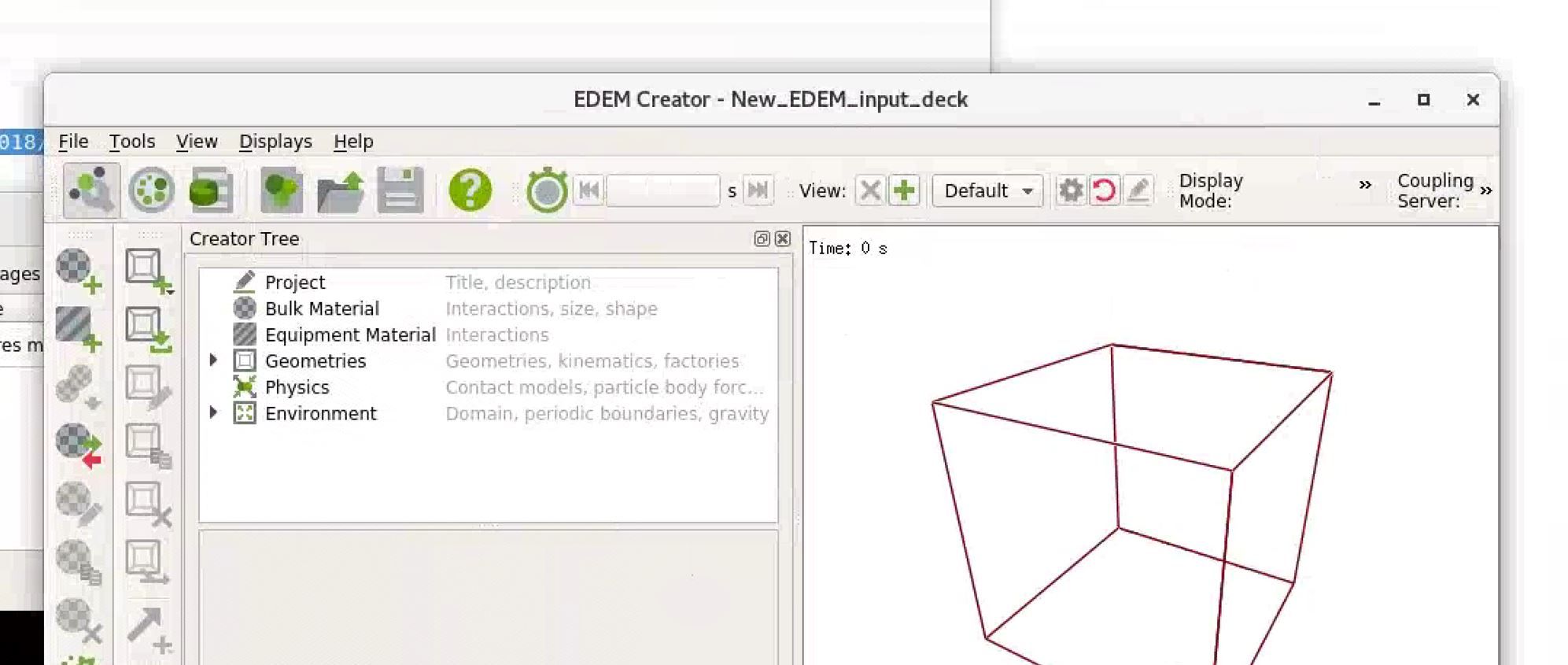This screenshot has height=665, width=1568.
Task: Click the add bulk material icon
Action: click(78, 271)
